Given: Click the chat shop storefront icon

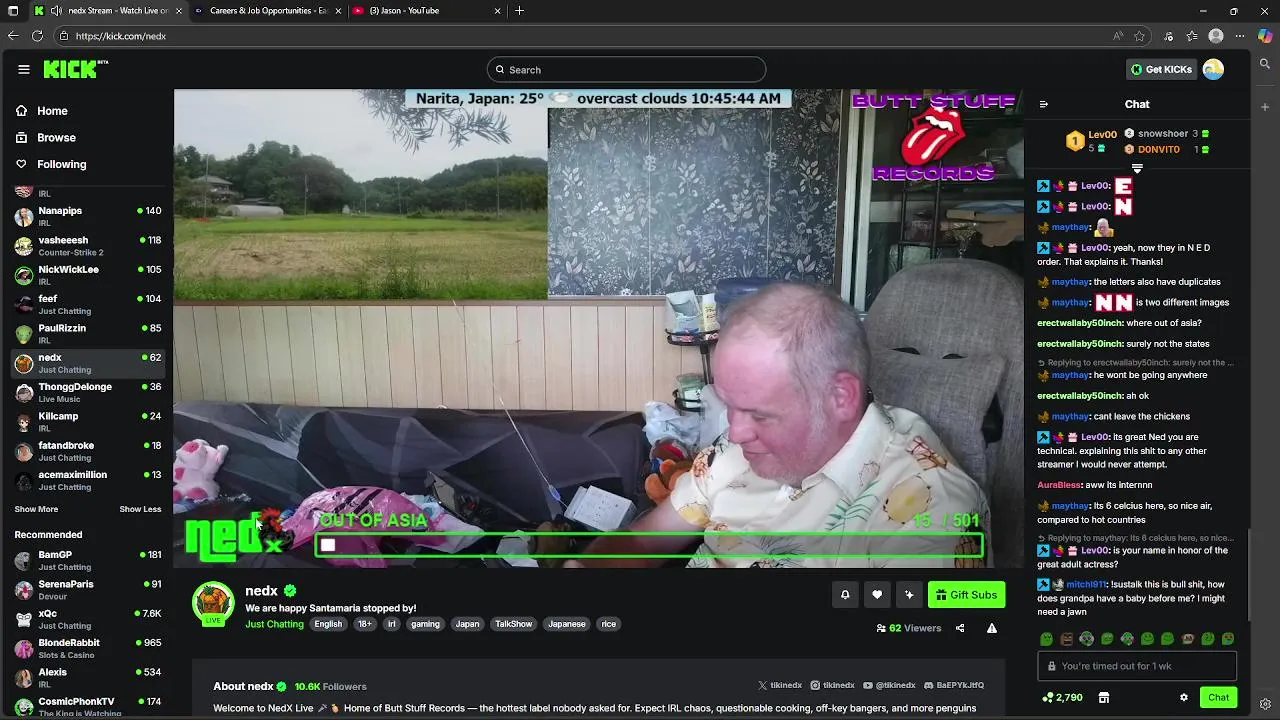Looking at the screenshot, I should point(1104,698).
